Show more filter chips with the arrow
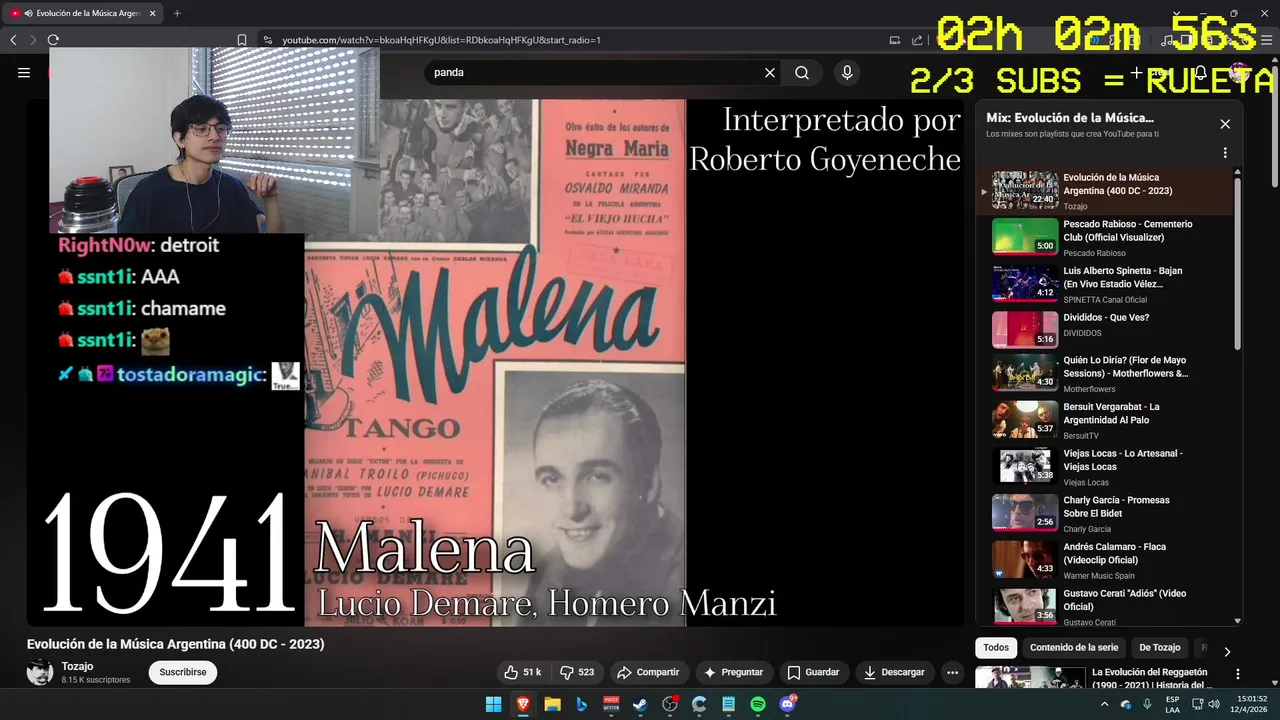Image resolution: width=1280 pixels, height=720 pixels. tap(1227, 651)
